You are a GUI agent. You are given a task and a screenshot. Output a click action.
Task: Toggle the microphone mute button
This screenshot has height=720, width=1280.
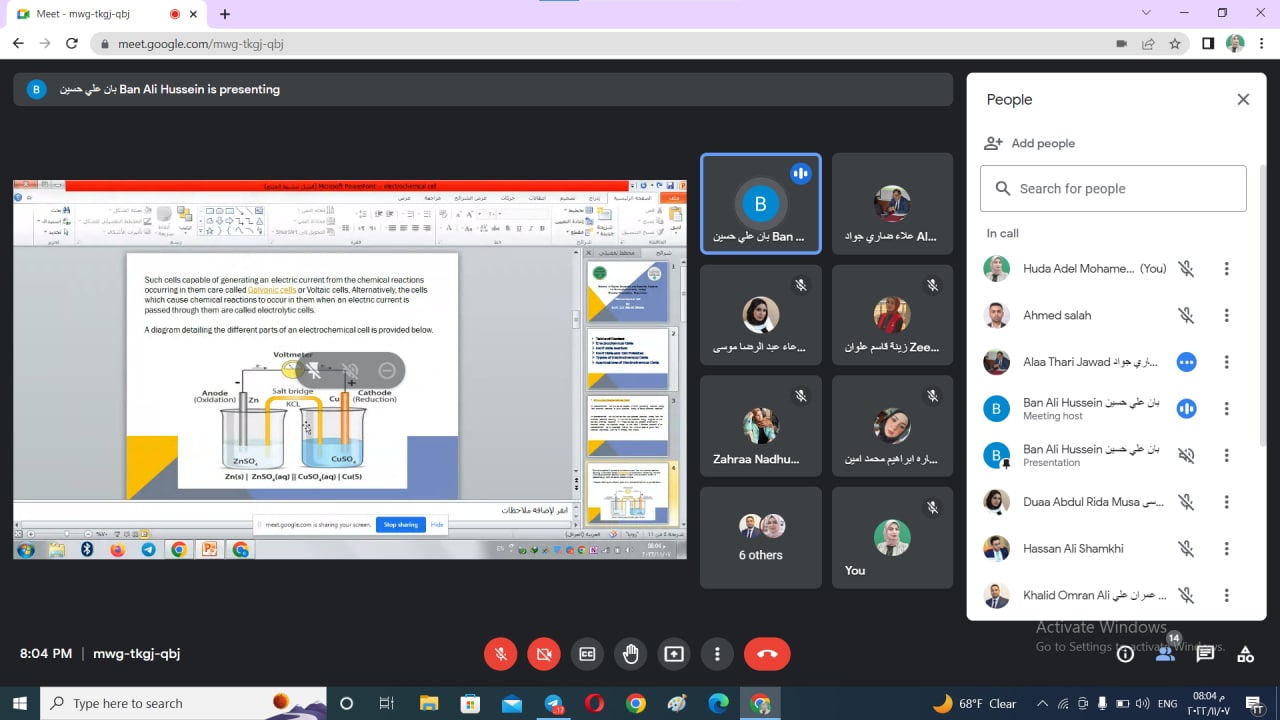point(501,654)
